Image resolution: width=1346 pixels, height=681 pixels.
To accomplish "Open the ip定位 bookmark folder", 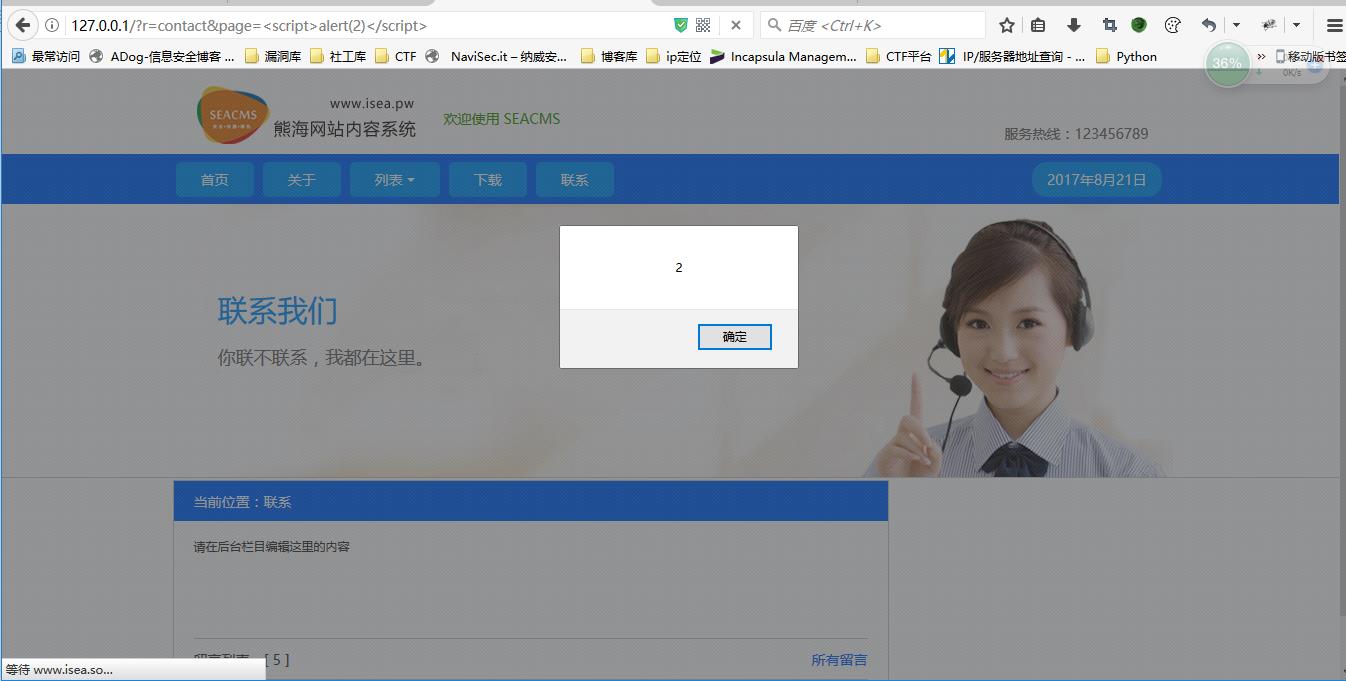I will pos(674,57).
